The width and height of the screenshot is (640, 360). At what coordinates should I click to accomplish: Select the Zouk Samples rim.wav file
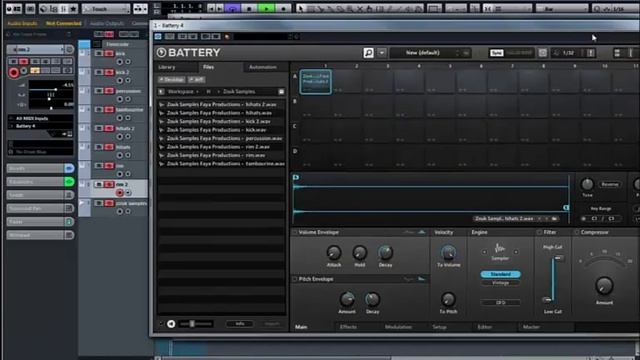click(222, 155)
